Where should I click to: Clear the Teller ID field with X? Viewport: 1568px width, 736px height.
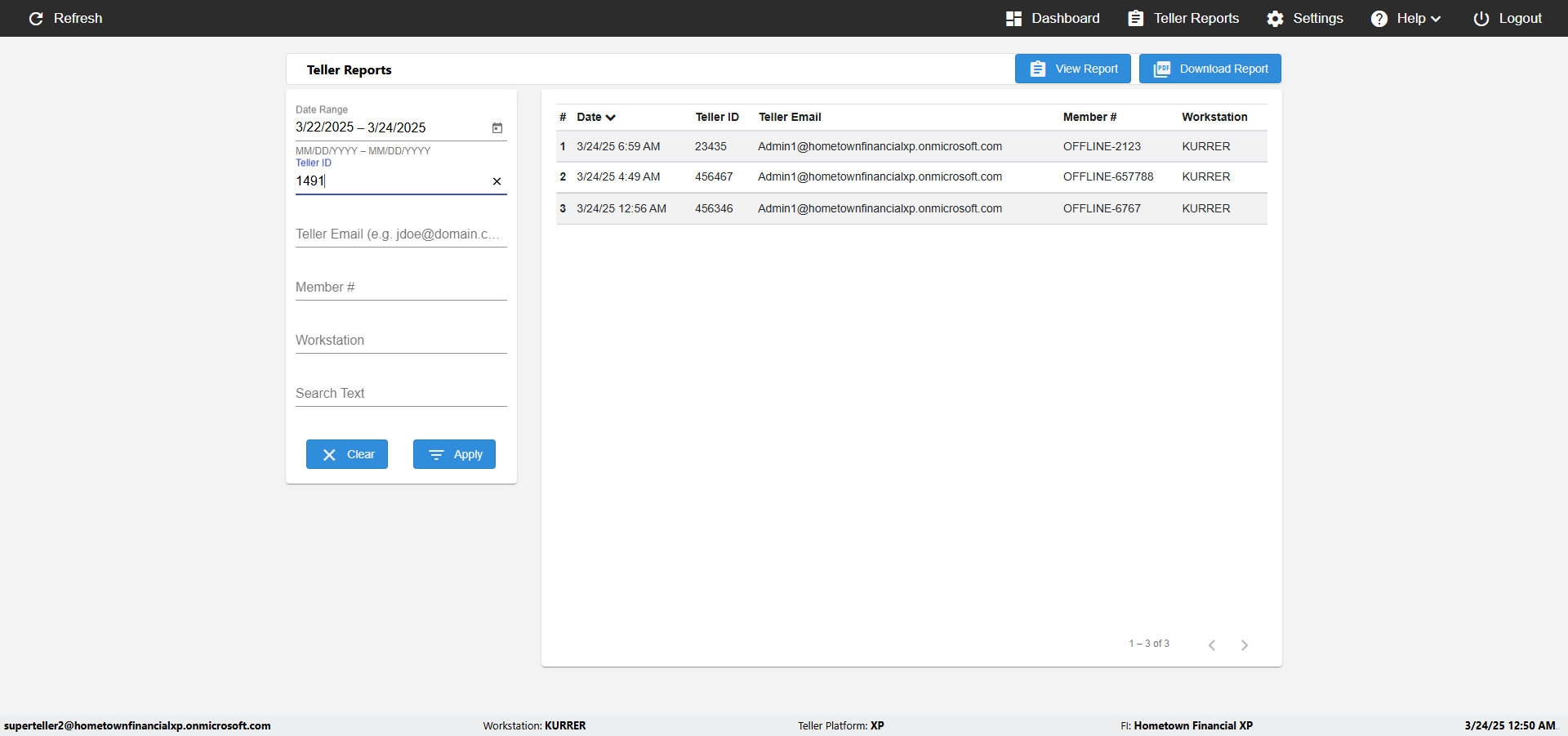[x=497, y=181]
